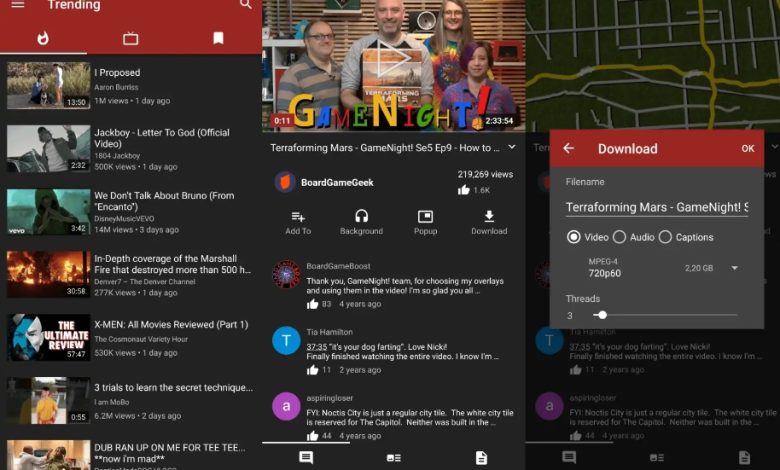Open 'We Don't Talk About Bruno' video

164,201
